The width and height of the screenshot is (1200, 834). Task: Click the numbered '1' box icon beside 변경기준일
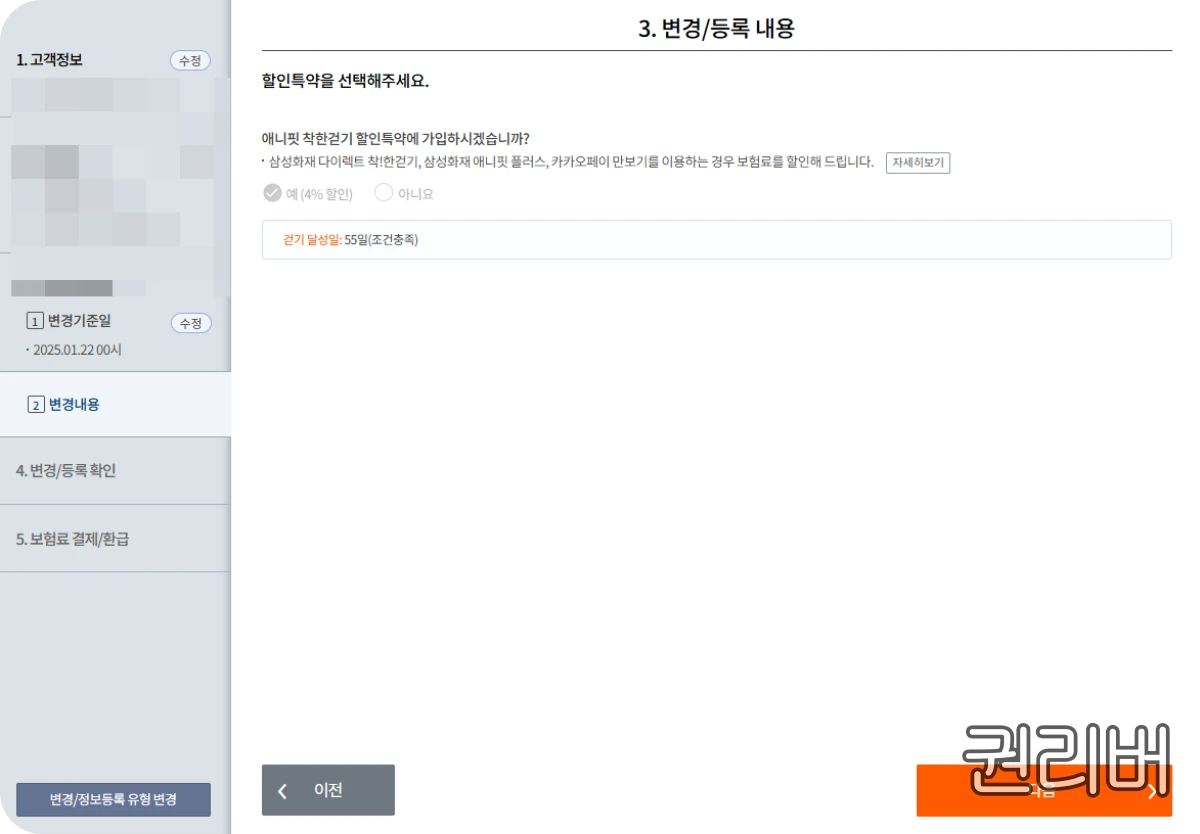point(35,322)
